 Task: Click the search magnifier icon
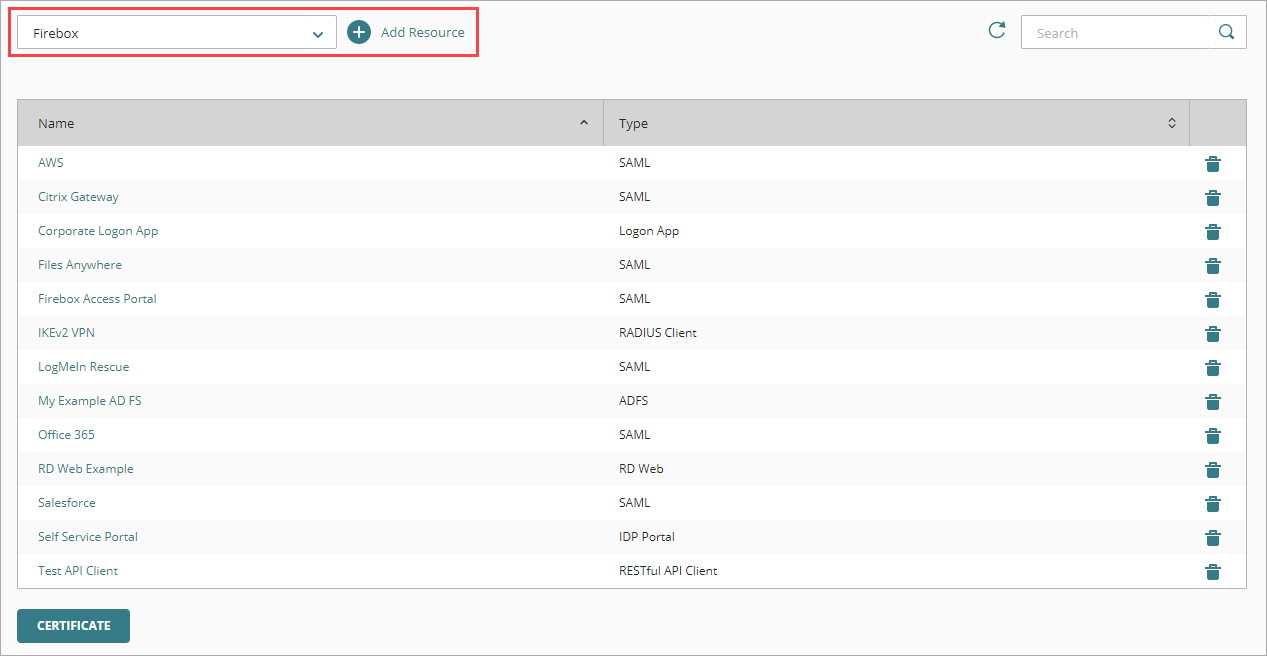pyautogui.click(x=1227, y=32)
